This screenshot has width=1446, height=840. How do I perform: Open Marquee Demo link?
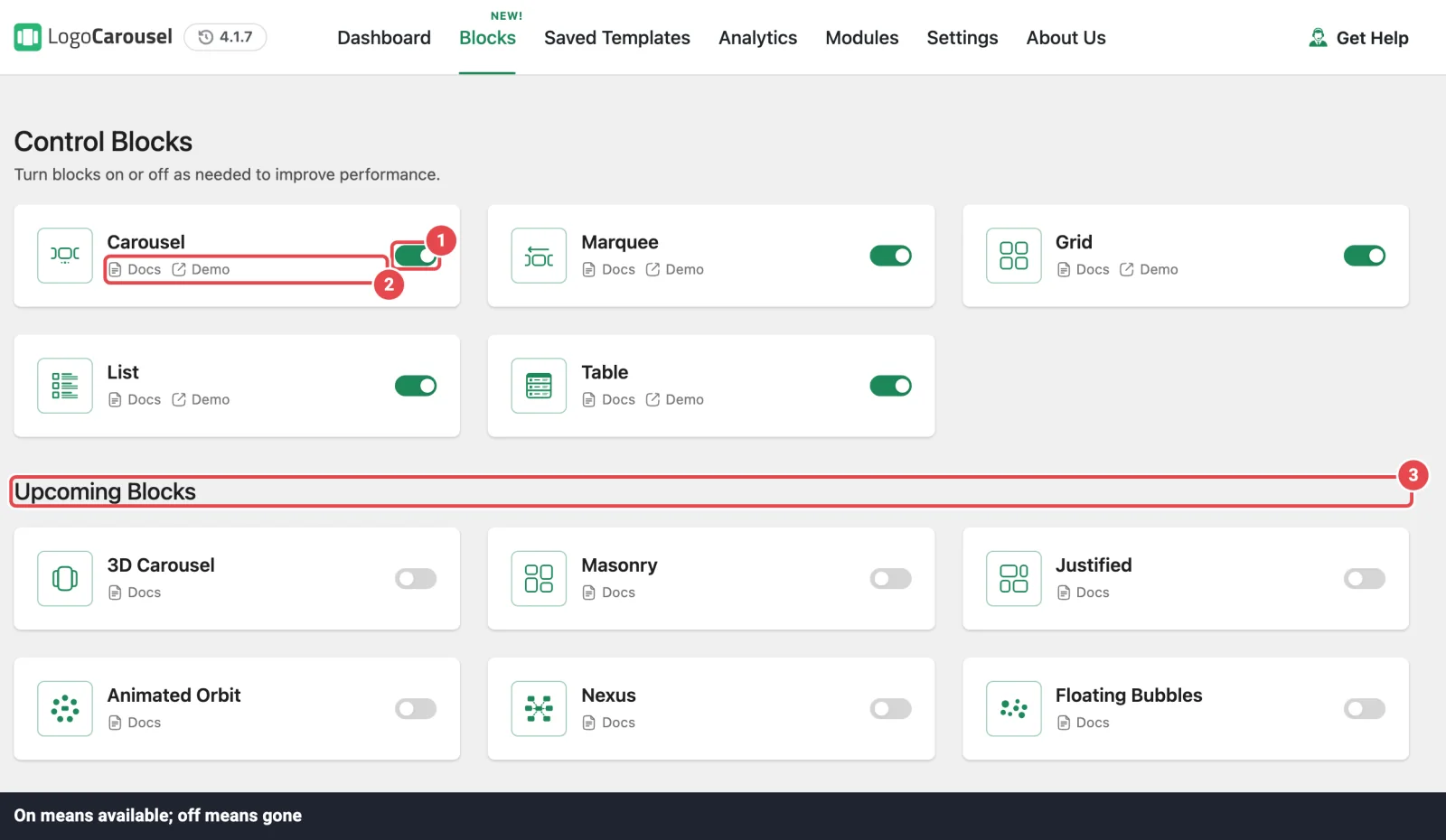[x=675, y=269]
